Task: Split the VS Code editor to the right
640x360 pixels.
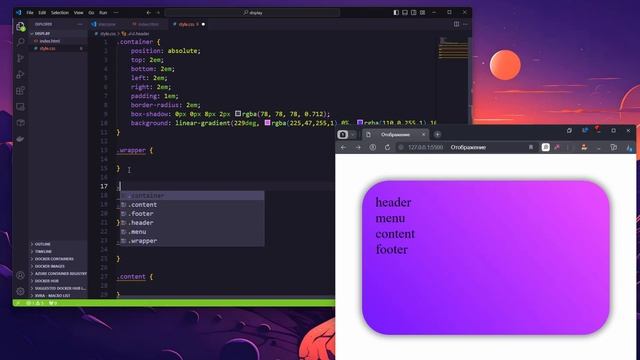Action: (x=456, y=24)
